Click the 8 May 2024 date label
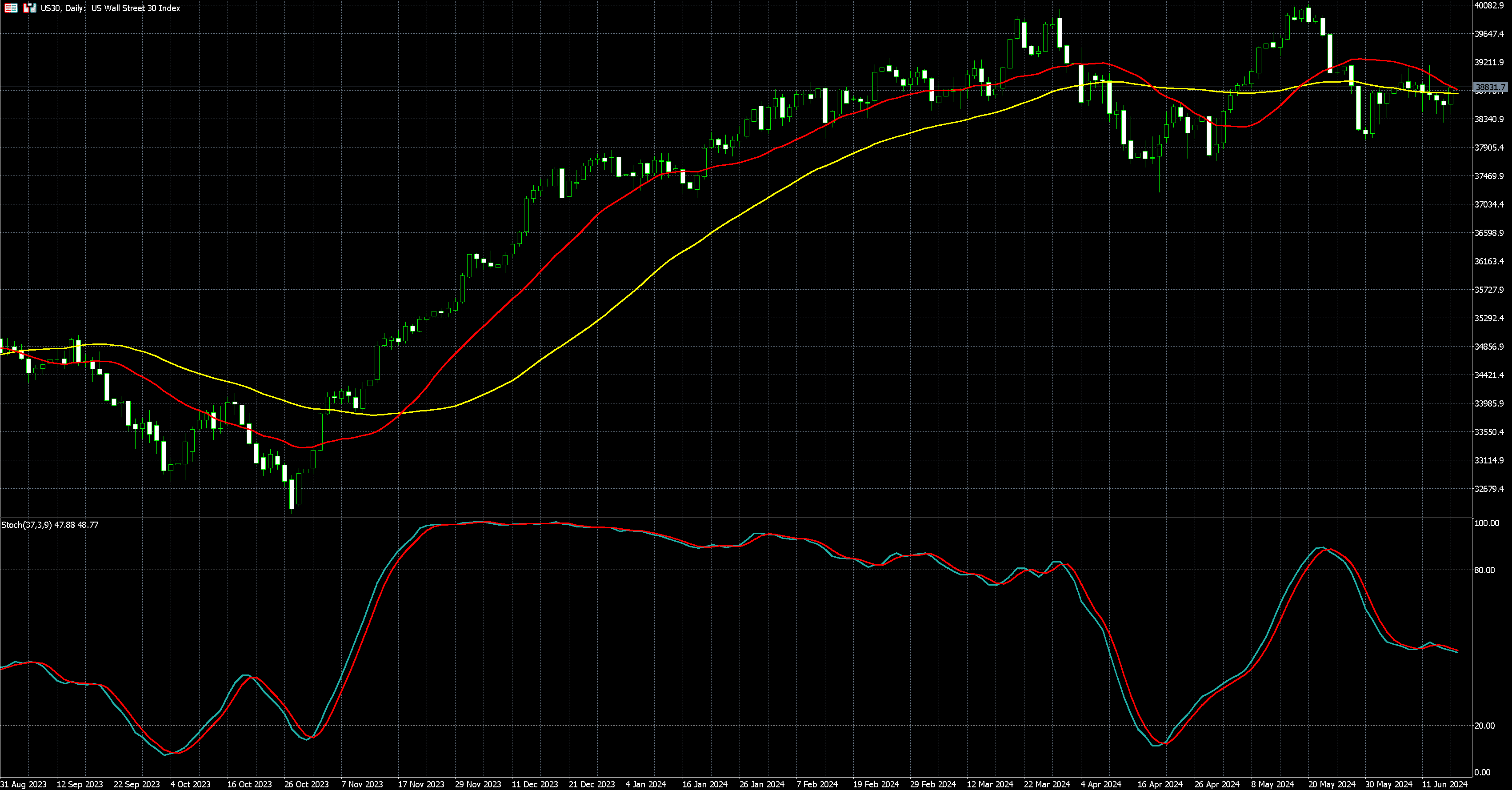This screenshot has width=1512, height=790. tap(1272, 784)
